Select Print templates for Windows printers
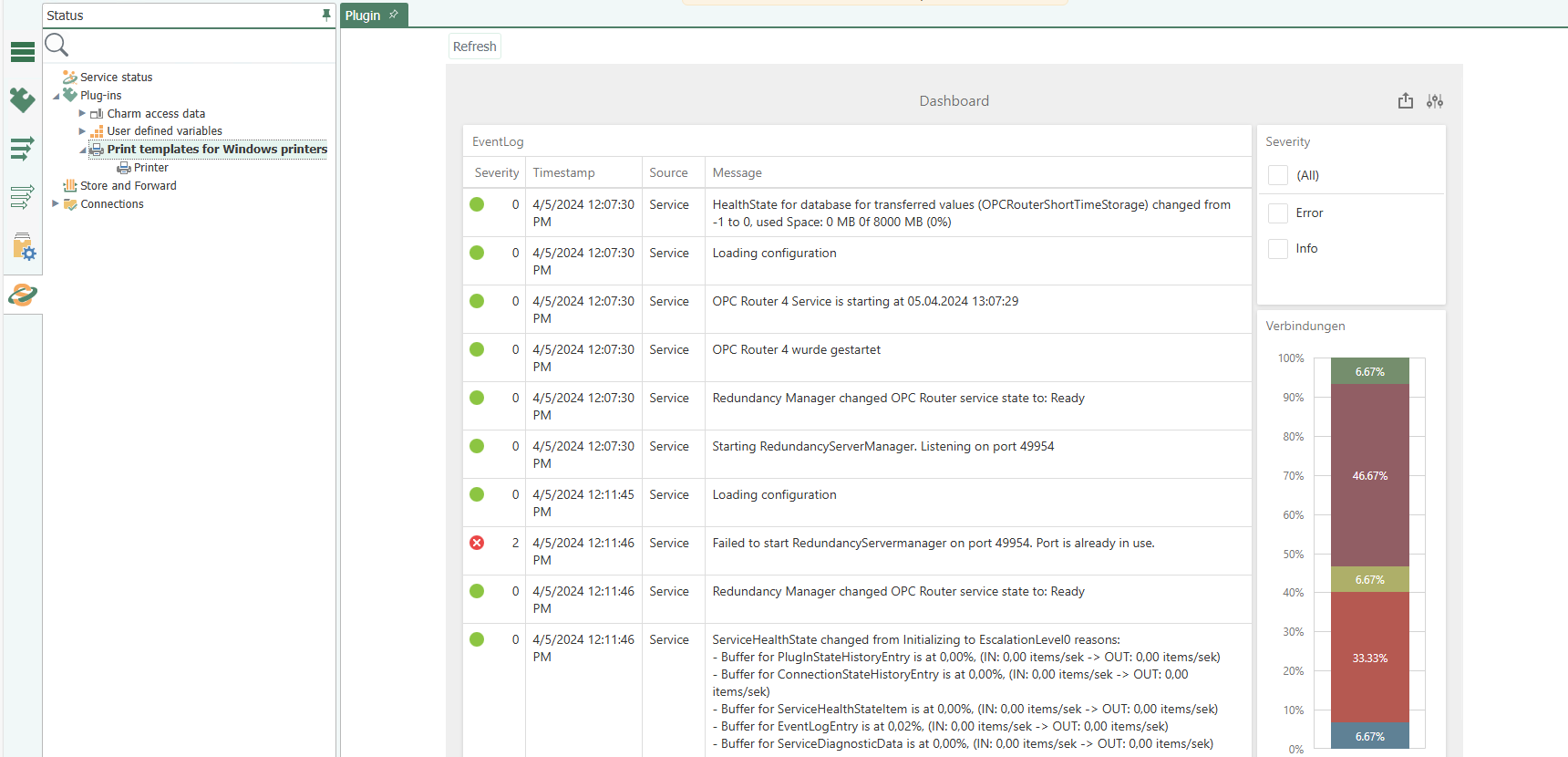 pyautogui.click(x=217, y=150)
